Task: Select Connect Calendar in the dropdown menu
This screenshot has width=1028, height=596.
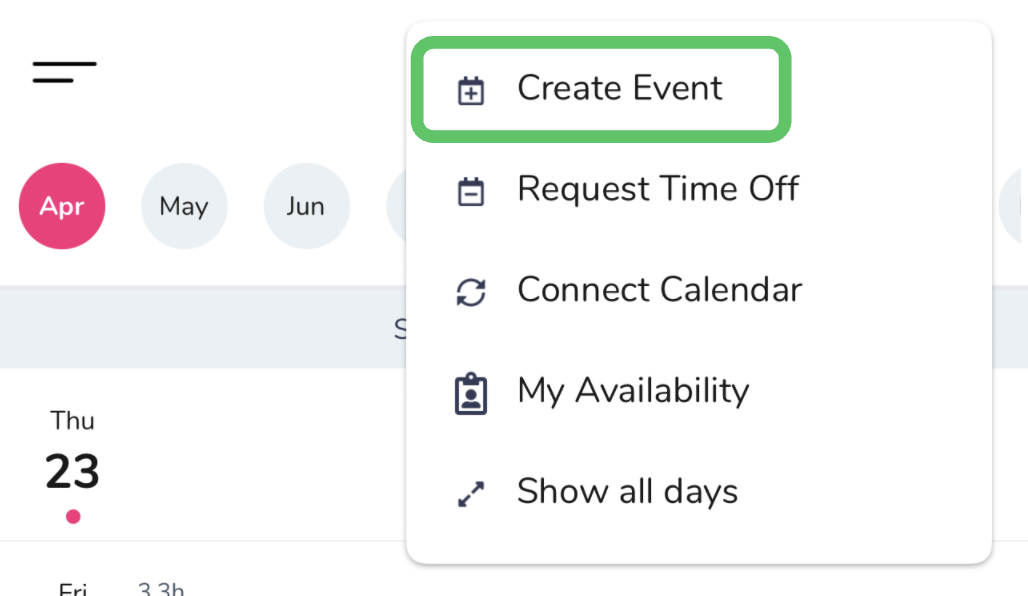Action: pos(659,290)
